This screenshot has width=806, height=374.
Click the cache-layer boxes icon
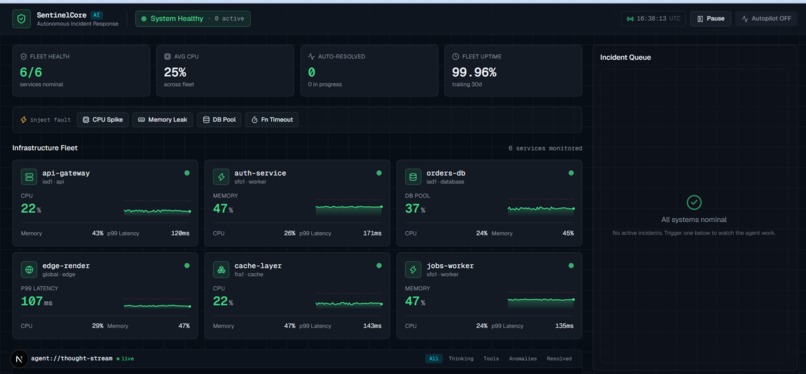coord(221,269)
